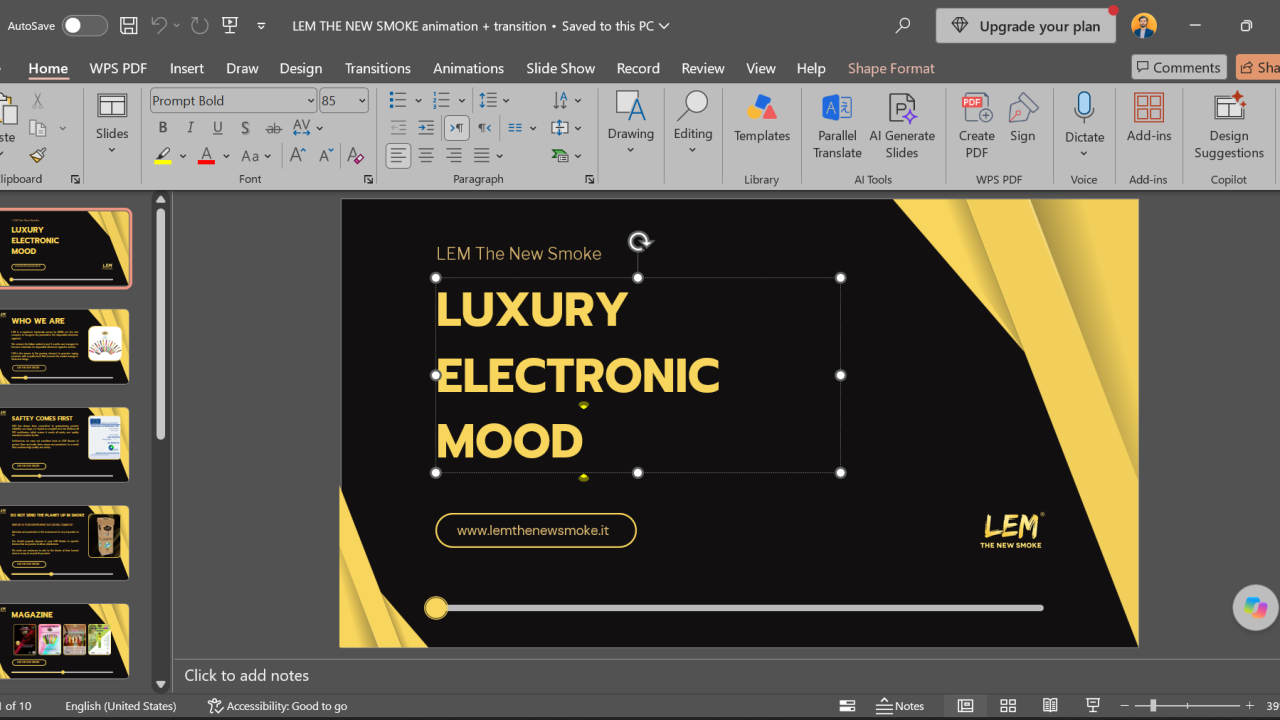
Task: Open the Templates library
Action: [762, 118]
